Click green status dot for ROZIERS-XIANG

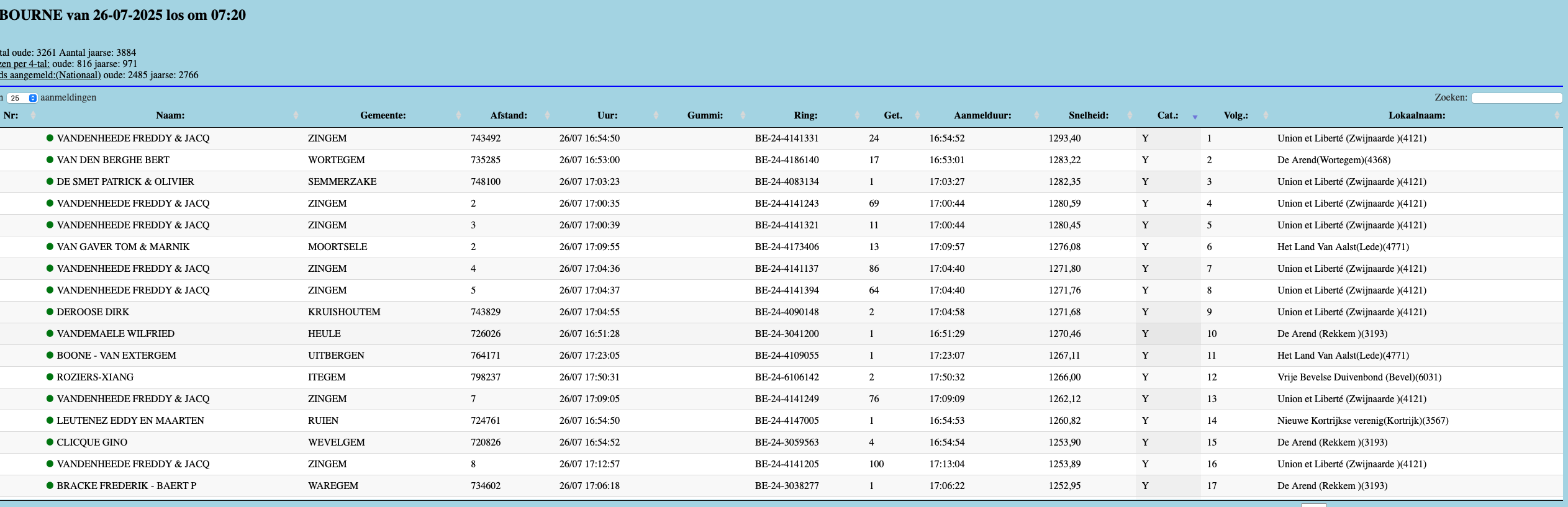click(50, 377)
